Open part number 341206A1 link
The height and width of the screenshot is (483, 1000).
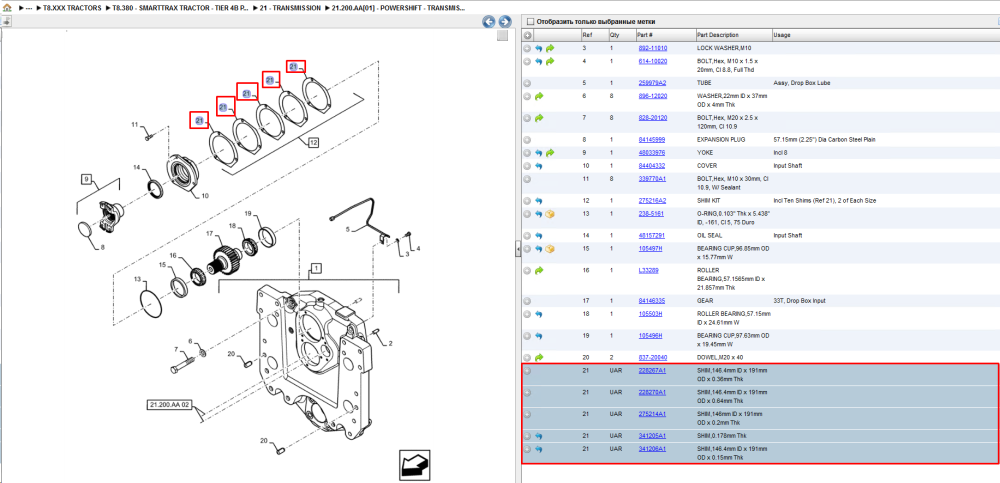652,449
